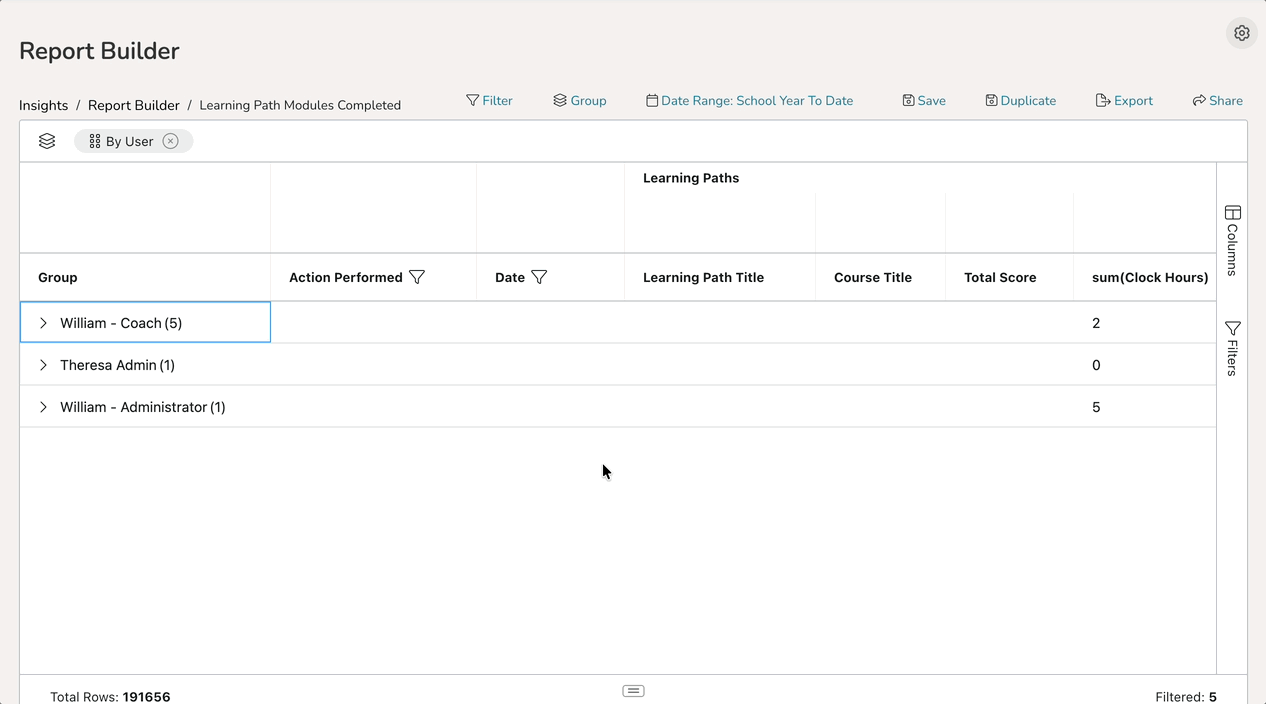
Task: Remove the By User grouping chip
Action: pos(171,141)
